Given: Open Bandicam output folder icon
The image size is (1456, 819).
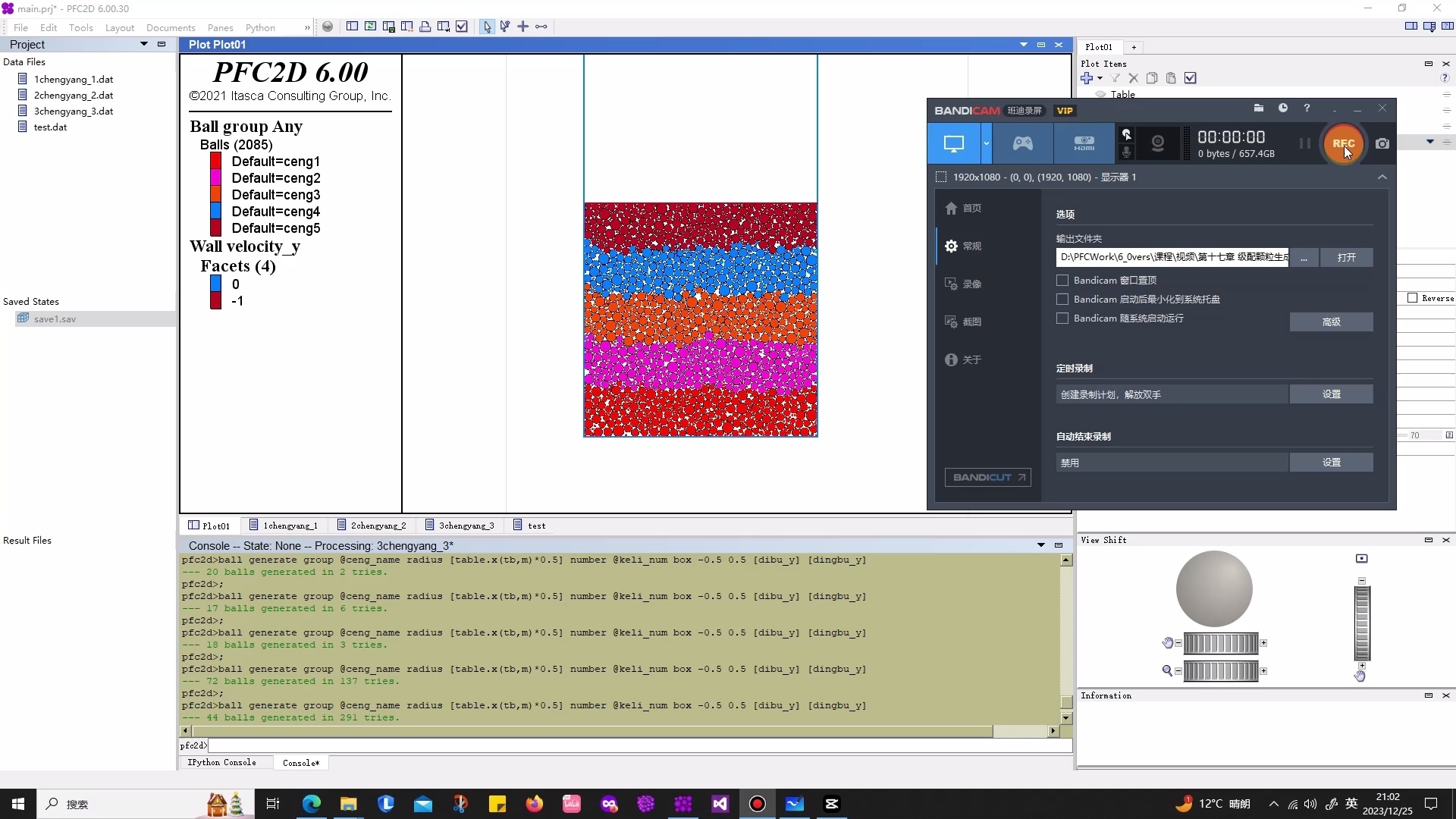Looking at the screenshot, I should click(1259, 108).
